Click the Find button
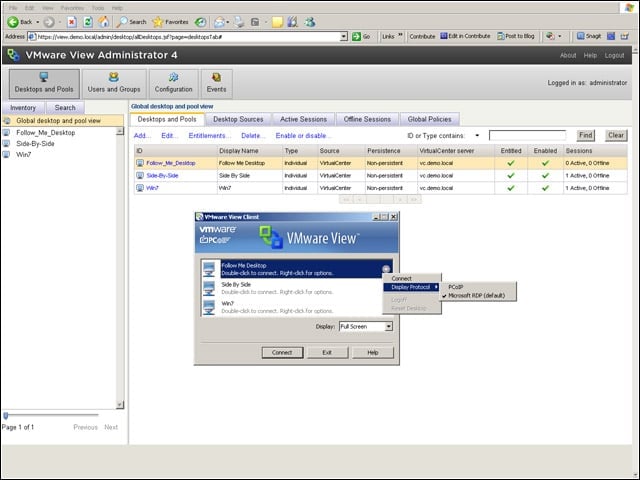Screen dimensions: 640x480 click(585, 136)
